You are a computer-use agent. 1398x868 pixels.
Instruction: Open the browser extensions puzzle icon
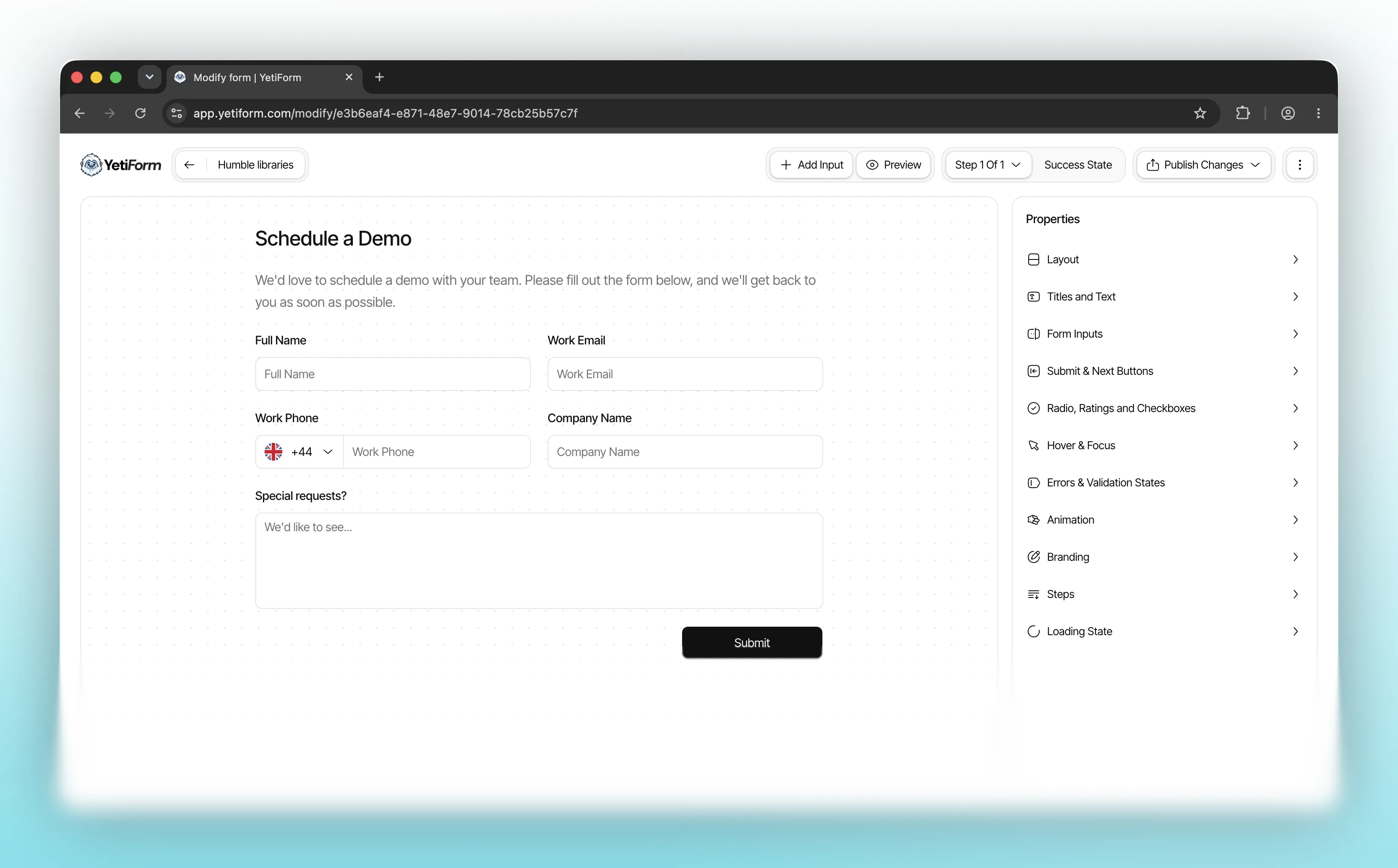(x=1242, y=113)
